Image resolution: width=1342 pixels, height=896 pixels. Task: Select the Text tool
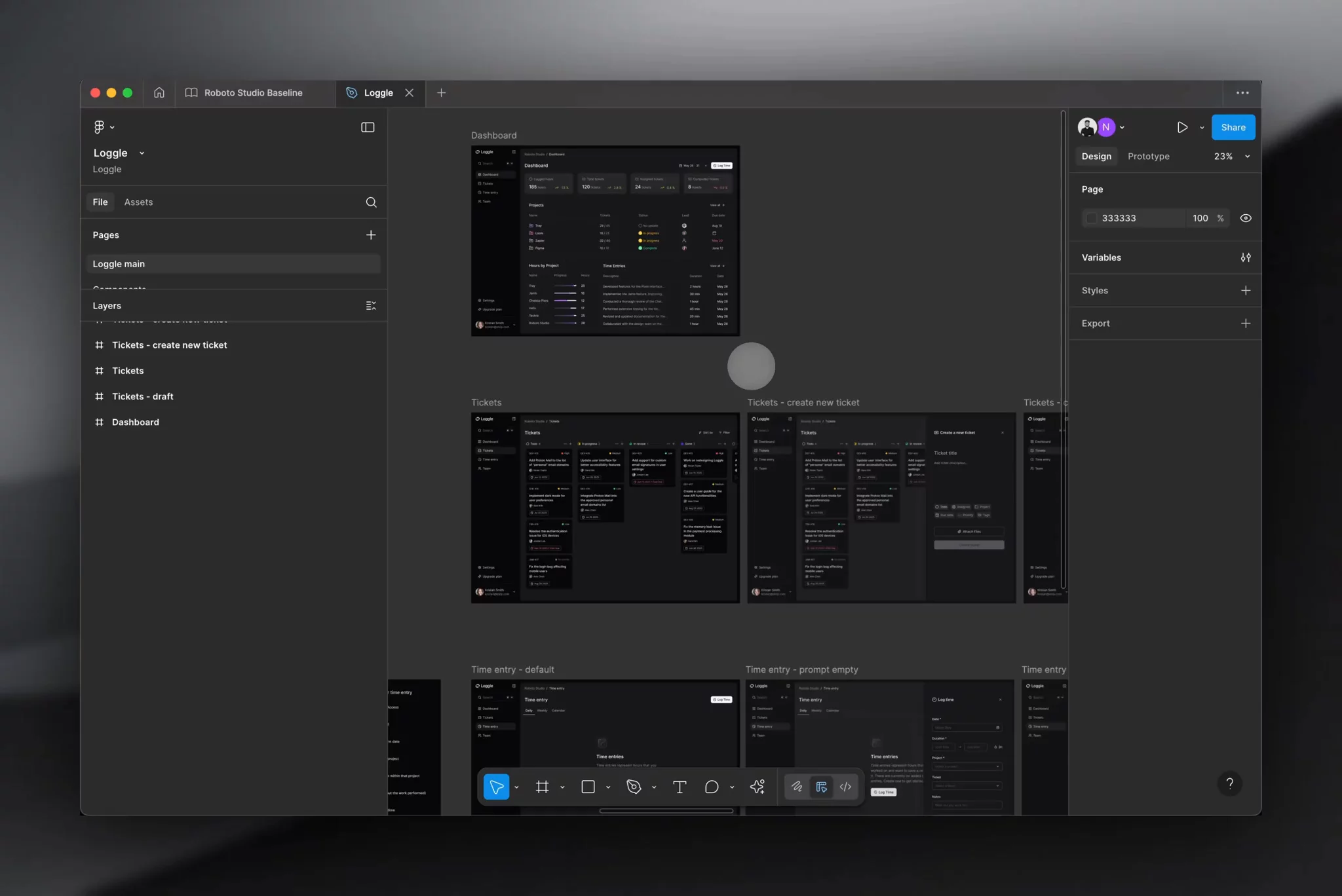click(680, 787)
